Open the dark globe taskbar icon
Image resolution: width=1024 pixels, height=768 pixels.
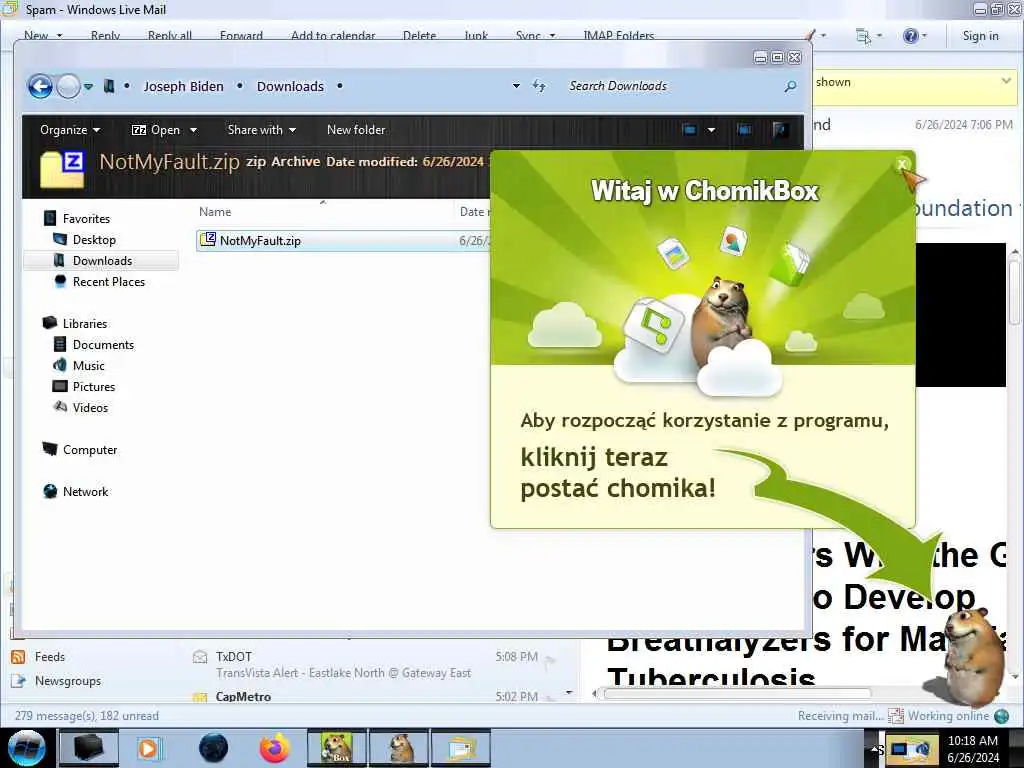click(213, 748)
